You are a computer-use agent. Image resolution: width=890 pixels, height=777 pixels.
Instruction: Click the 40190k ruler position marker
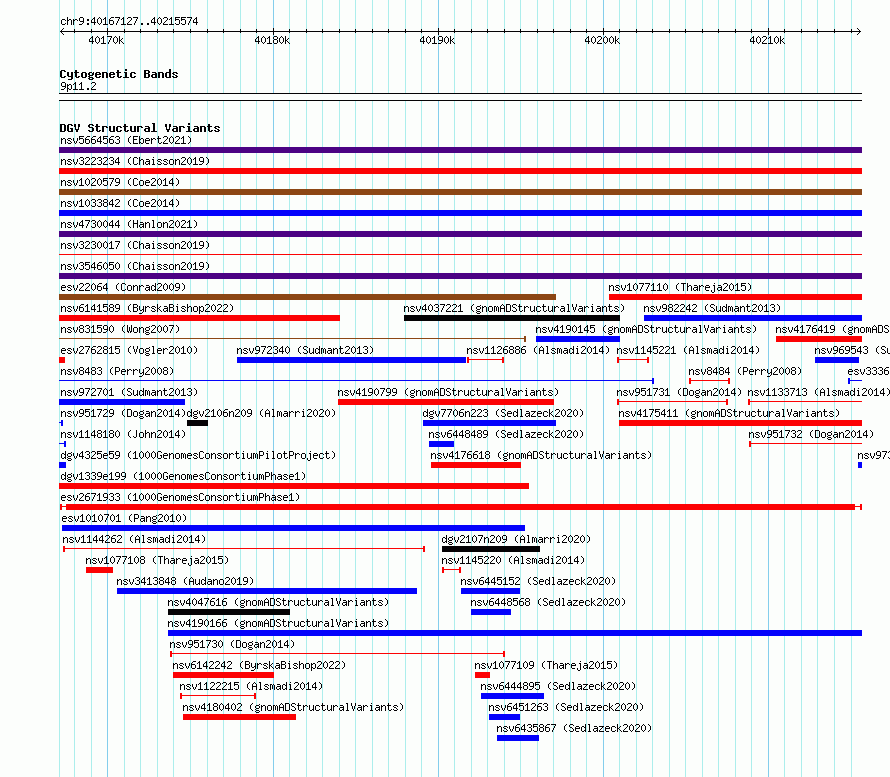coord(437,40)
